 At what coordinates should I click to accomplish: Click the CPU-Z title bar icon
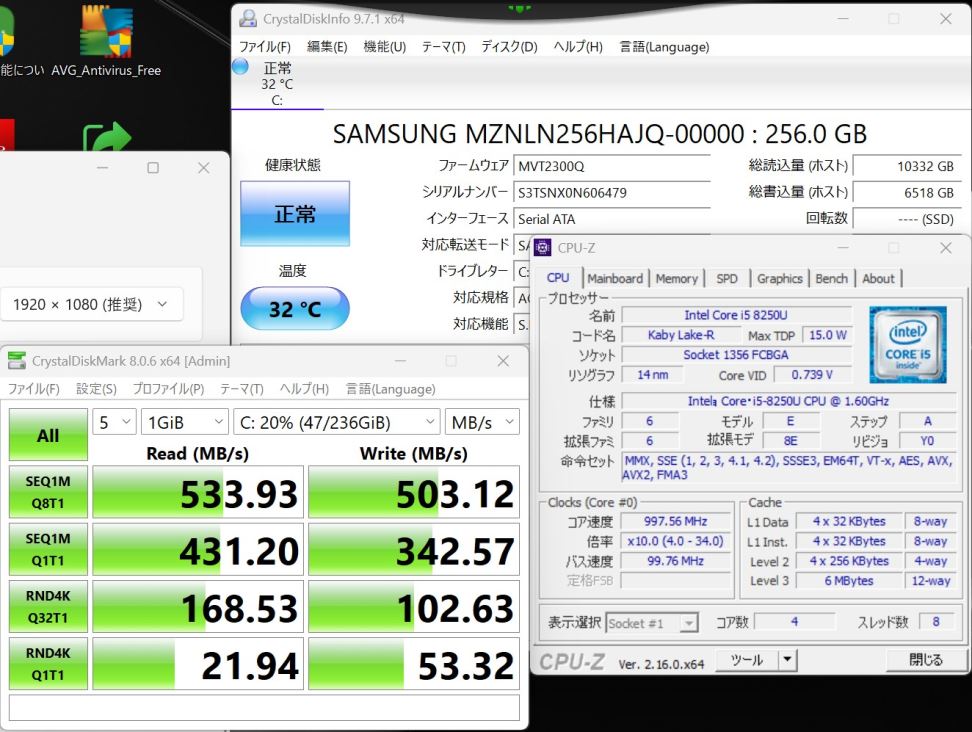pyautogui.click(x=542, y=248)
